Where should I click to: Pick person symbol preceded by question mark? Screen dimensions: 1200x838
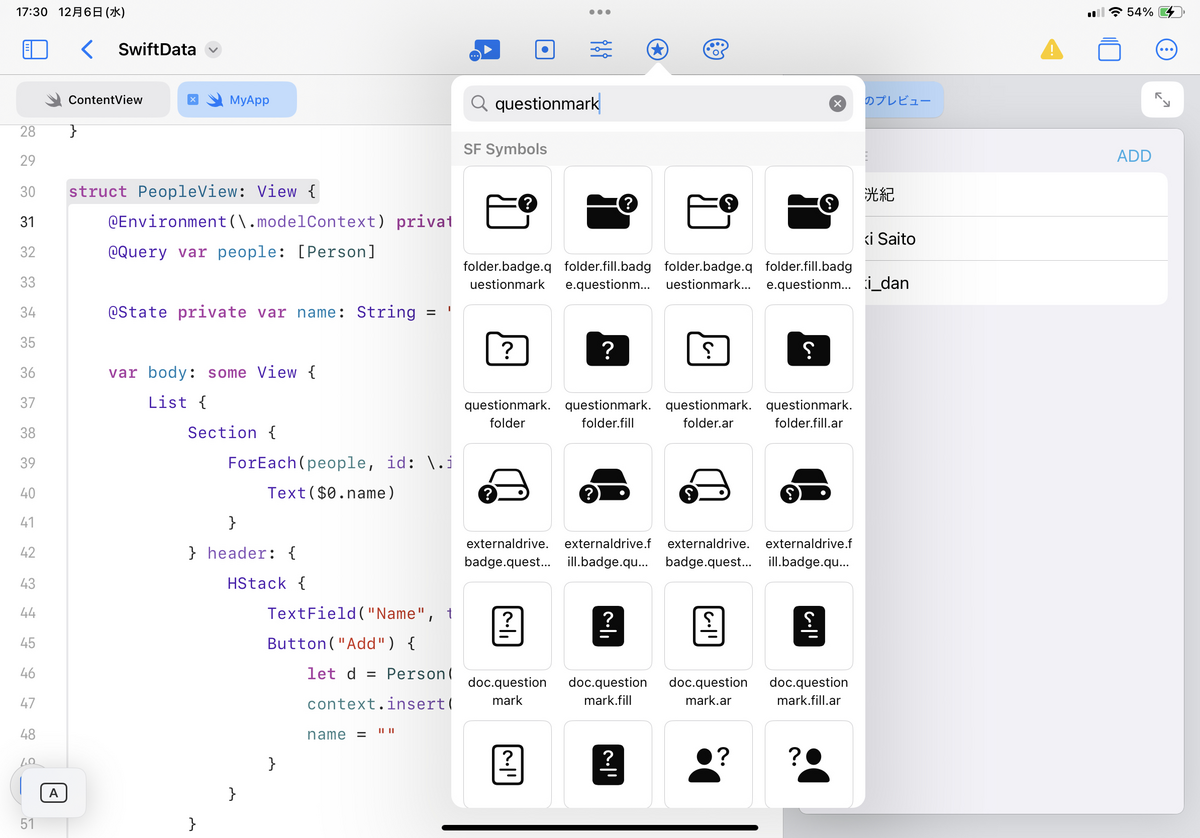[809, 764]
